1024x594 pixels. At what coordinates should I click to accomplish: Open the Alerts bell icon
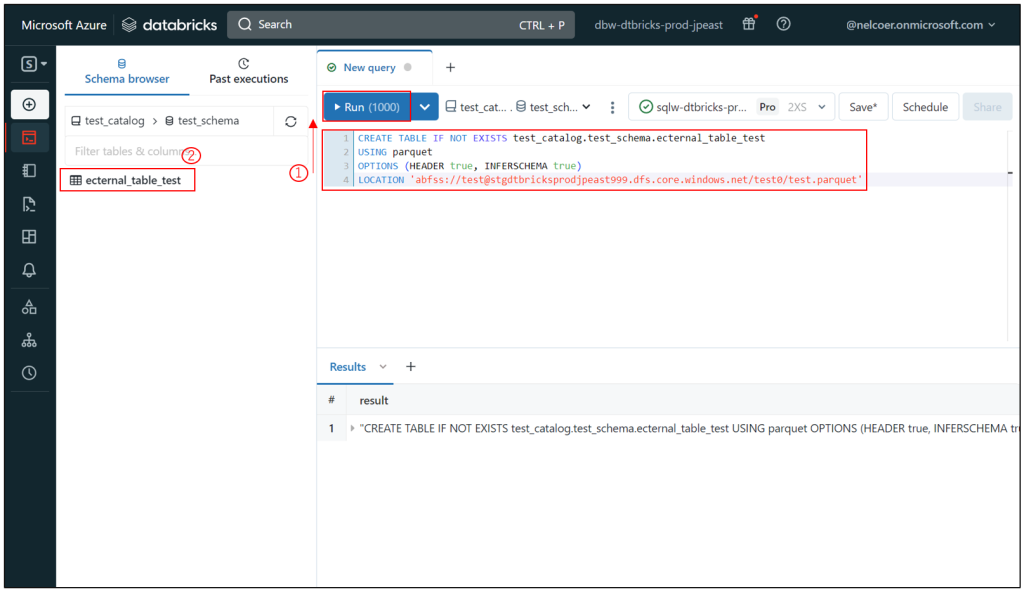pyautogui.click(x=29, y=270)
